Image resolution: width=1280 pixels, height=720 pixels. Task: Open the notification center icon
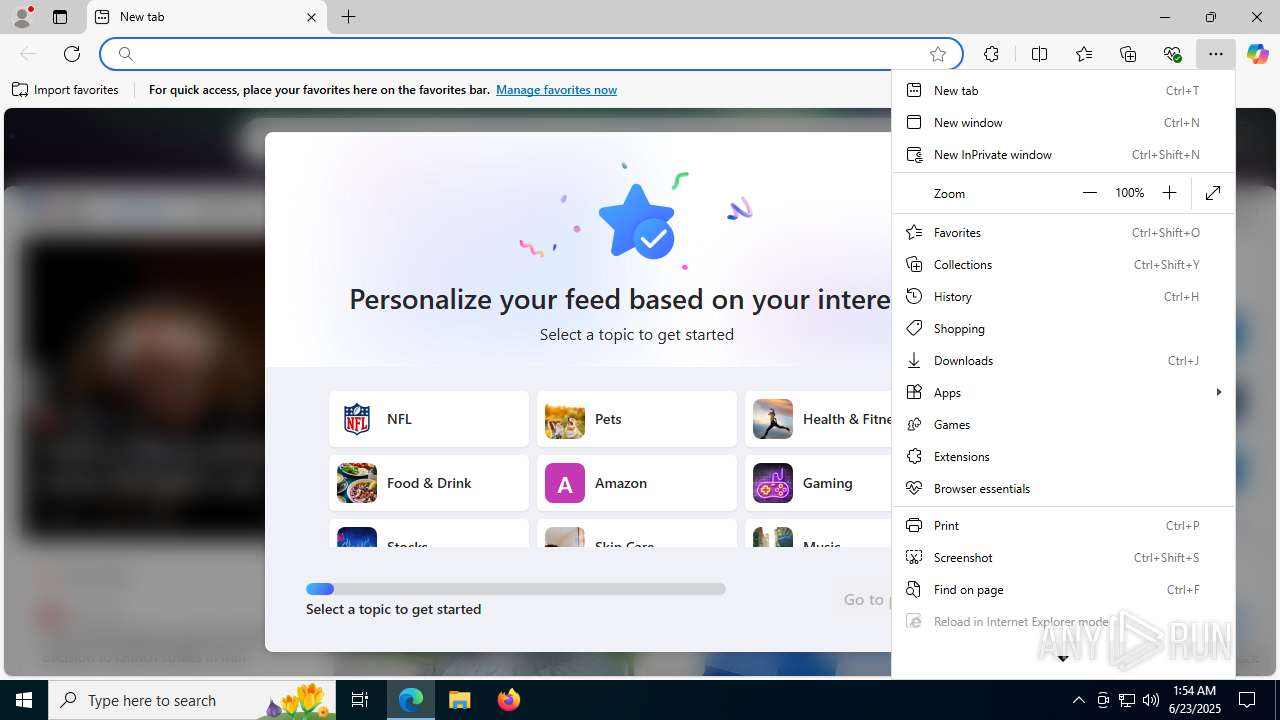click(1247, 700)
